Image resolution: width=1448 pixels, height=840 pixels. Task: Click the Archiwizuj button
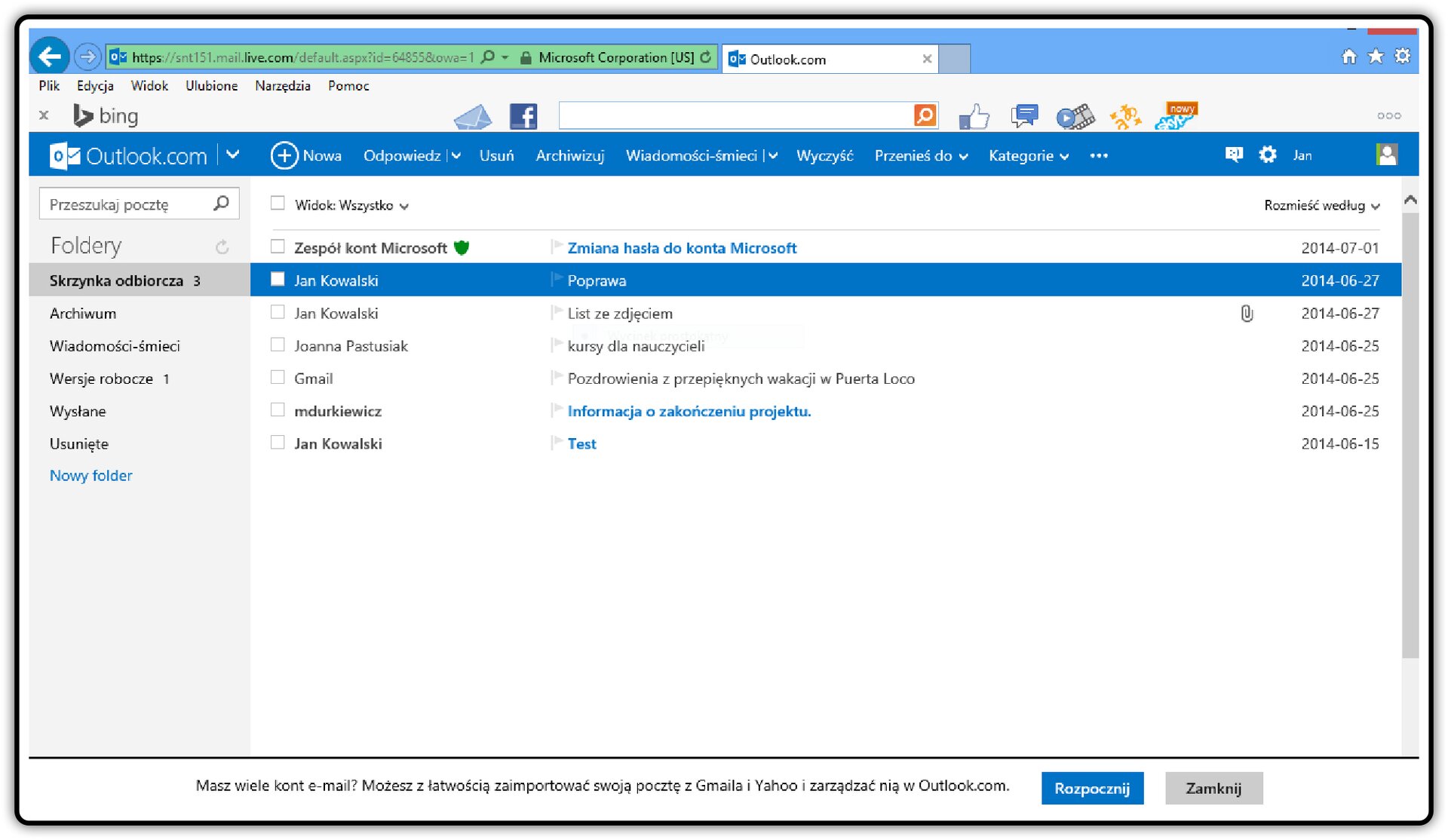(570, 155)
